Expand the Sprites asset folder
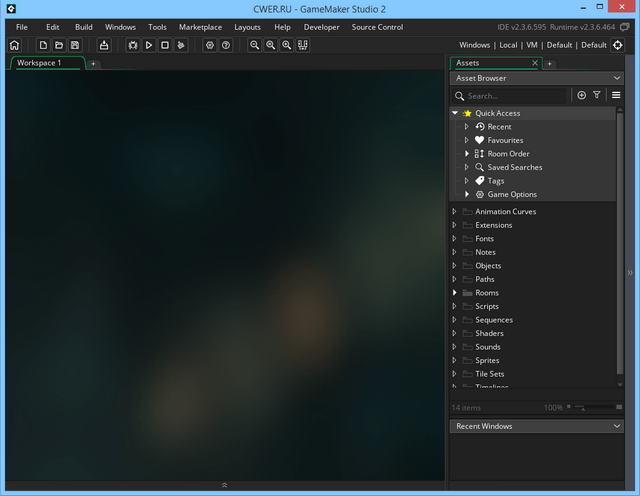 point(455,360)
